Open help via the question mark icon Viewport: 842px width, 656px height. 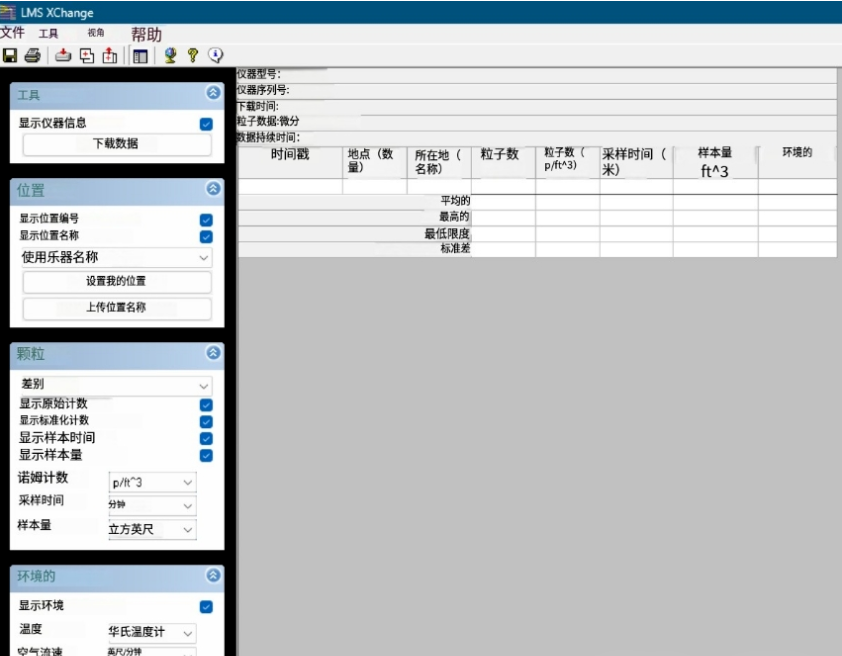(192, 56)
